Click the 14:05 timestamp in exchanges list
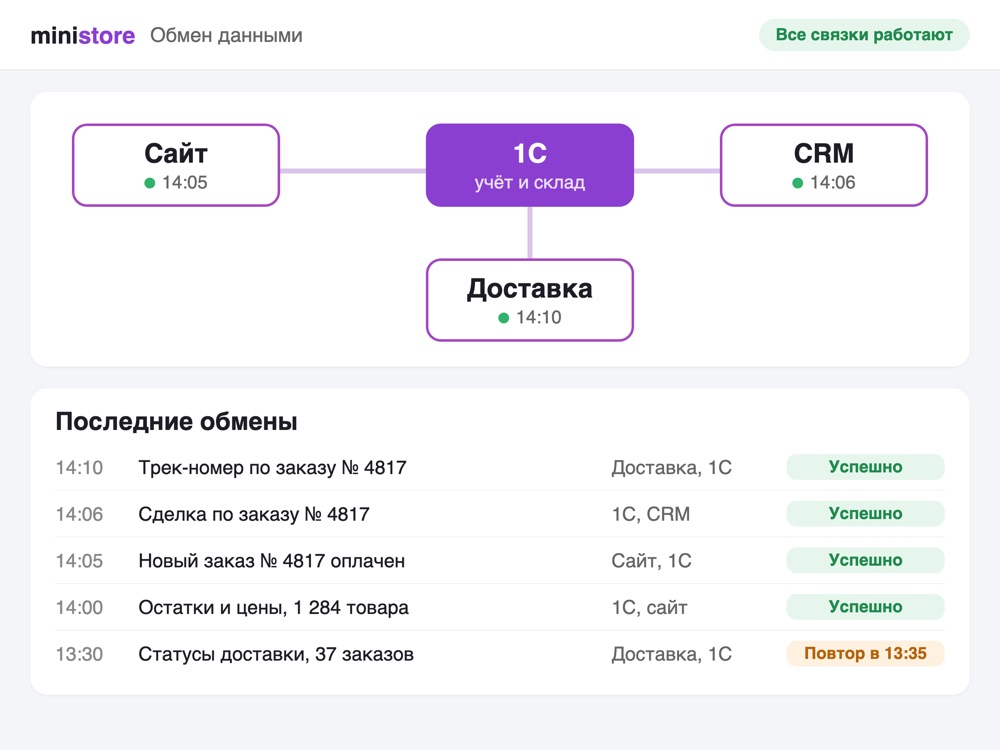Screen dimensions: 1000x750 [79, 561]
